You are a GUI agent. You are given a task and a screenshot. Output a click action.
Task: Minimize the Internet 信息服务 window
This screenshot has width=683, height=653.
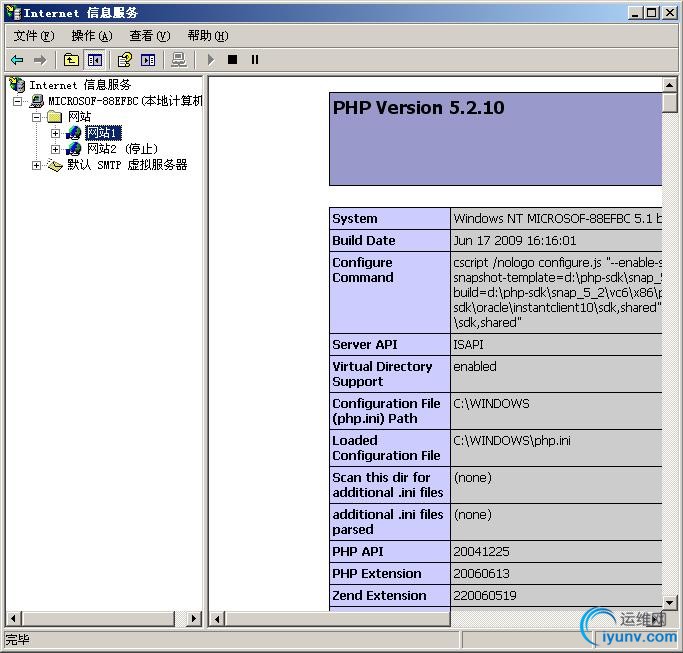pyautogui.click(x=636, y=13)
